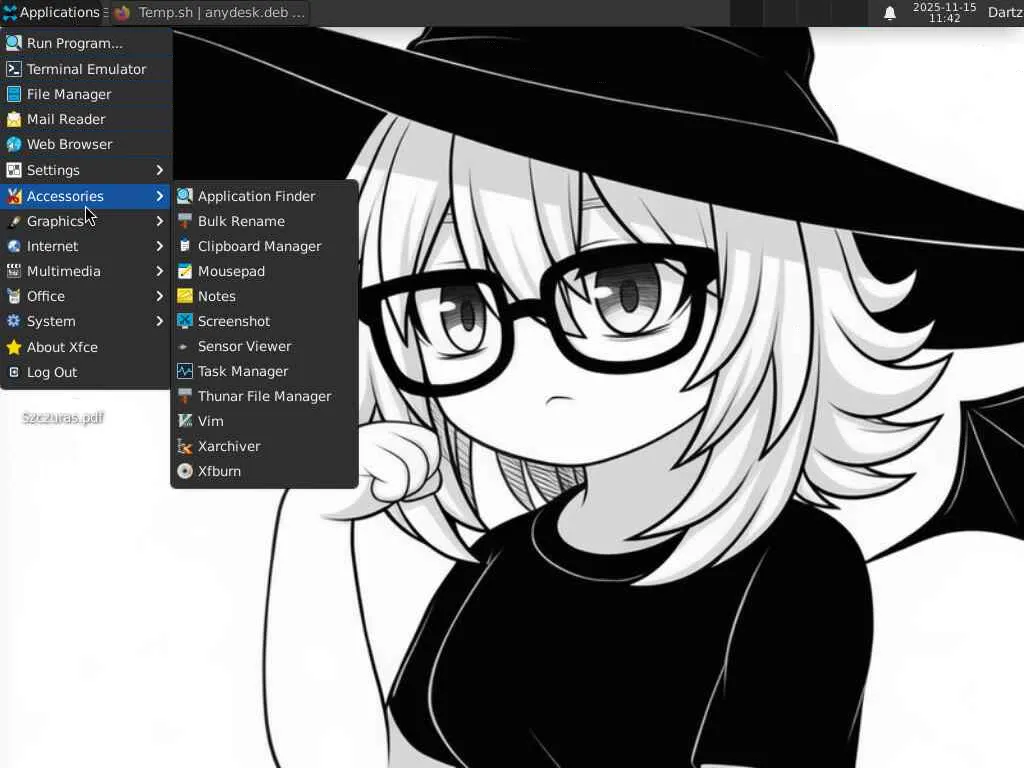Launch Terminal Emulator from menu
1024x768 pixels.
coord(86,69)
